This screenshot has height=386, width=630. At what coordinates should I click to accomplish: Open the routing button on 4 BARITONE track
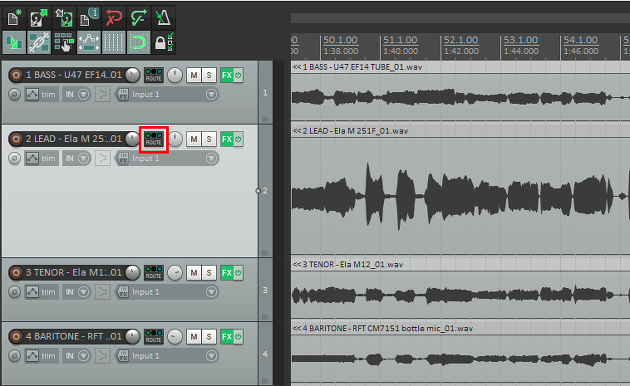pyautogui.click(x=154, y=337)
